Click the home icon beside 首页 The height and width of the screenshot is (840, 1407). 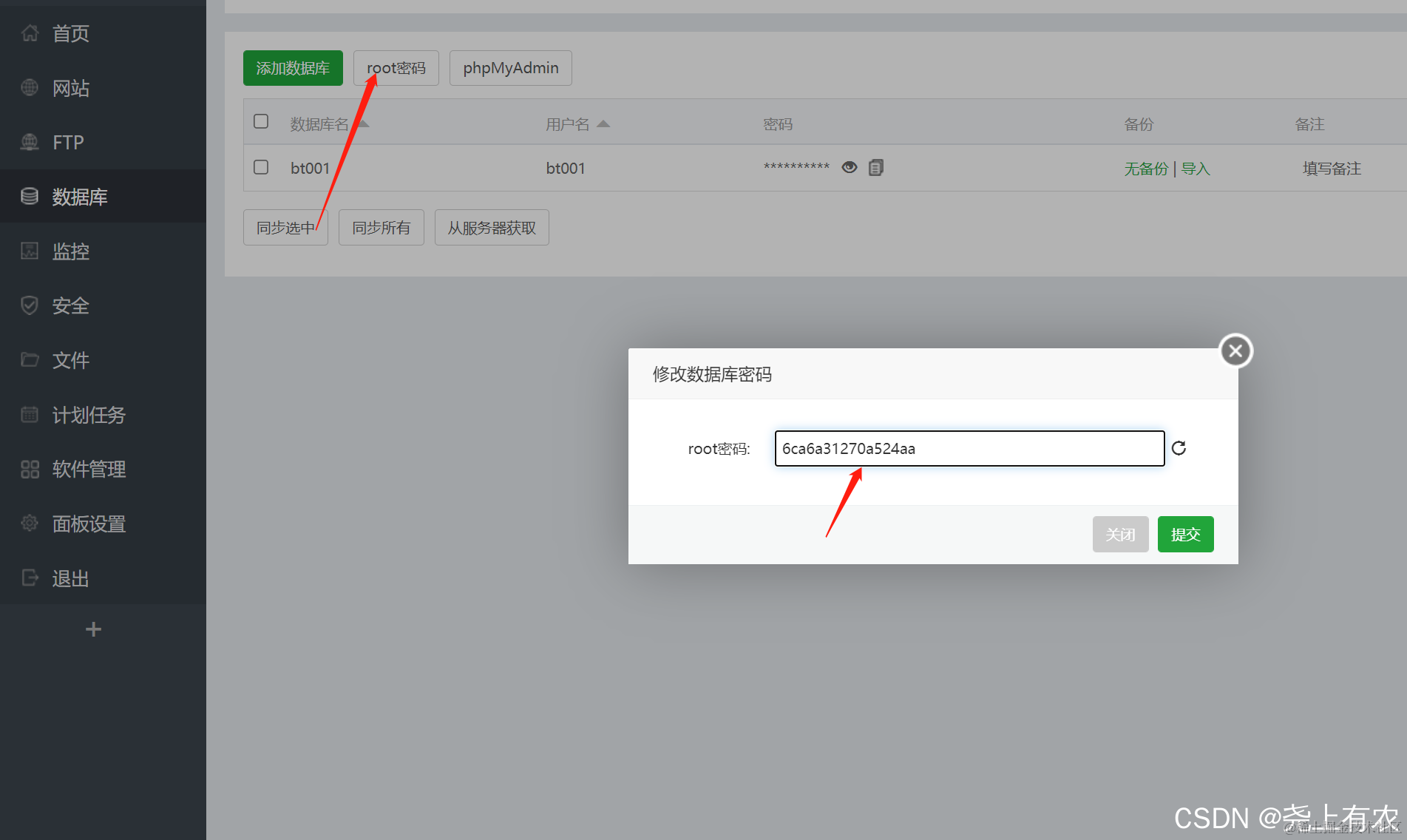click(30, 33)
